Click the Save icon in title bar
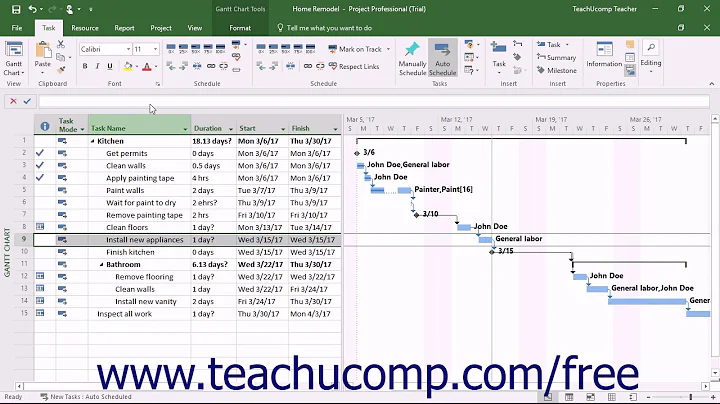Screen dimensions: 720x404 pyautogui.click(x=16, y=9)
